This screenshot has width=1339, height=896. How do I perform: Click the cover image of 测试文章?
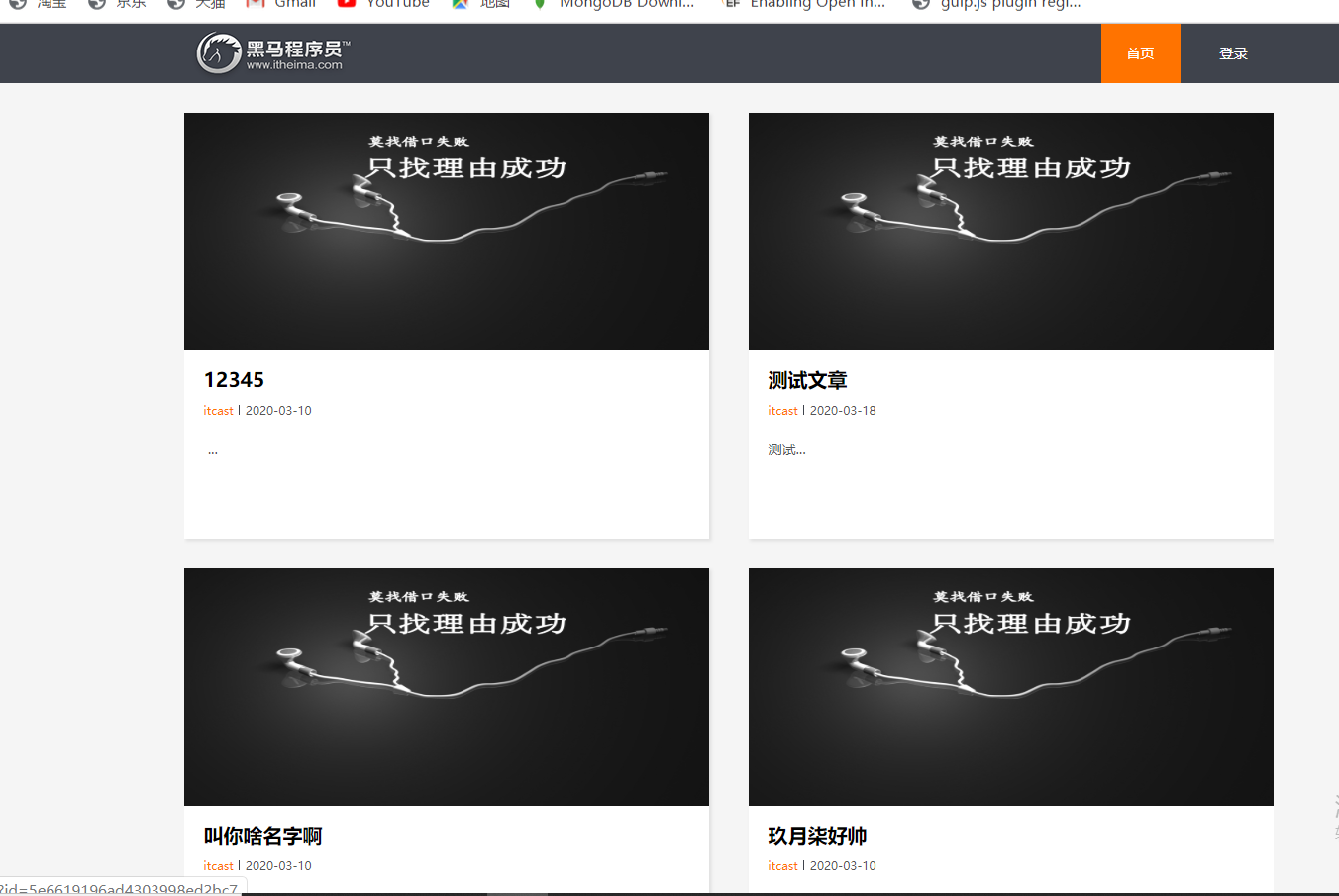pyautogui.click(x=1011, y=231)
